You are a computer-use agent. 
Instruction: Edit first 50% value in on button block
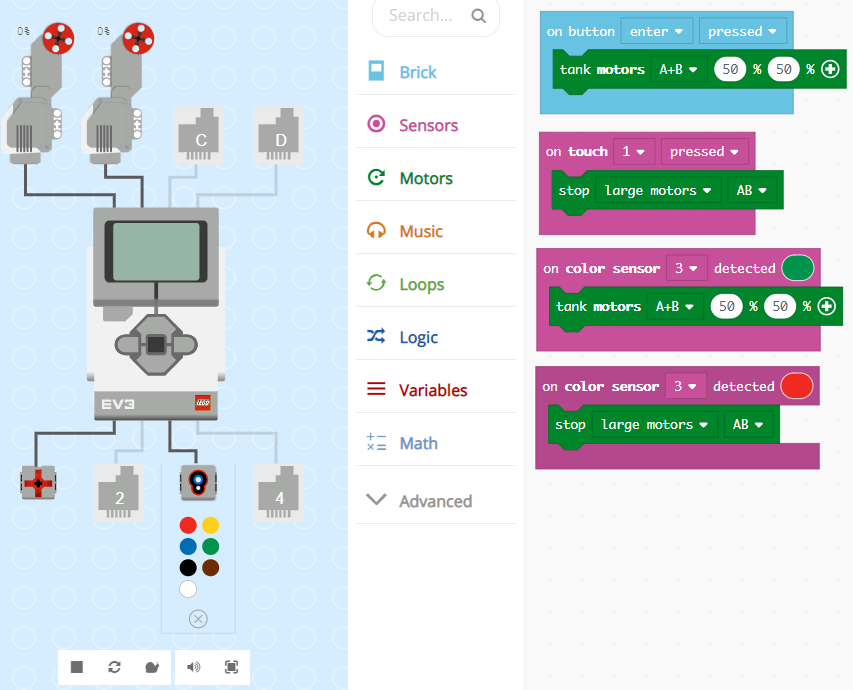(x=730, y=69)
